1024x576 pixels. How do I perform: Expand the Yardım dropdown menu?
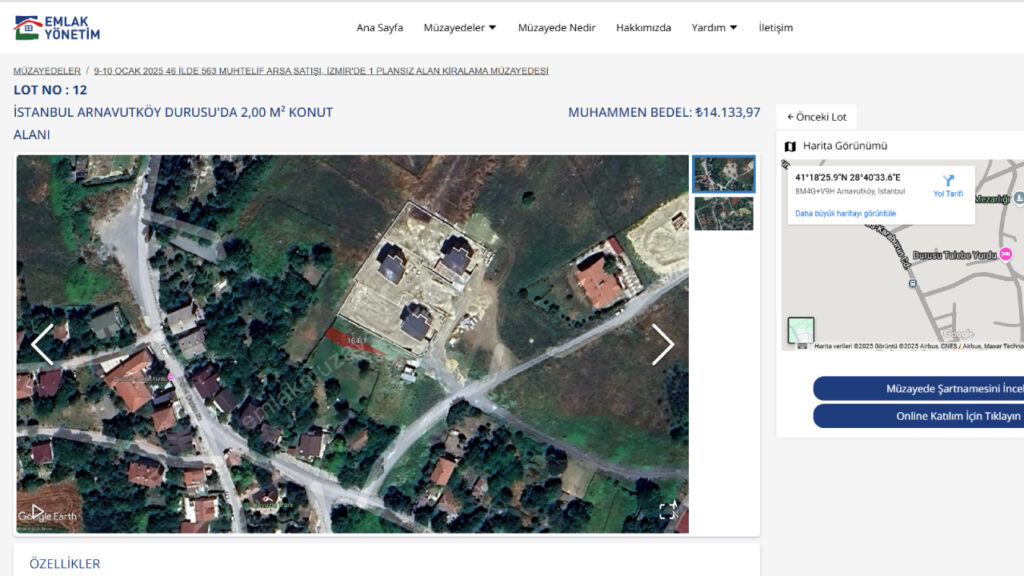(714, 27)
